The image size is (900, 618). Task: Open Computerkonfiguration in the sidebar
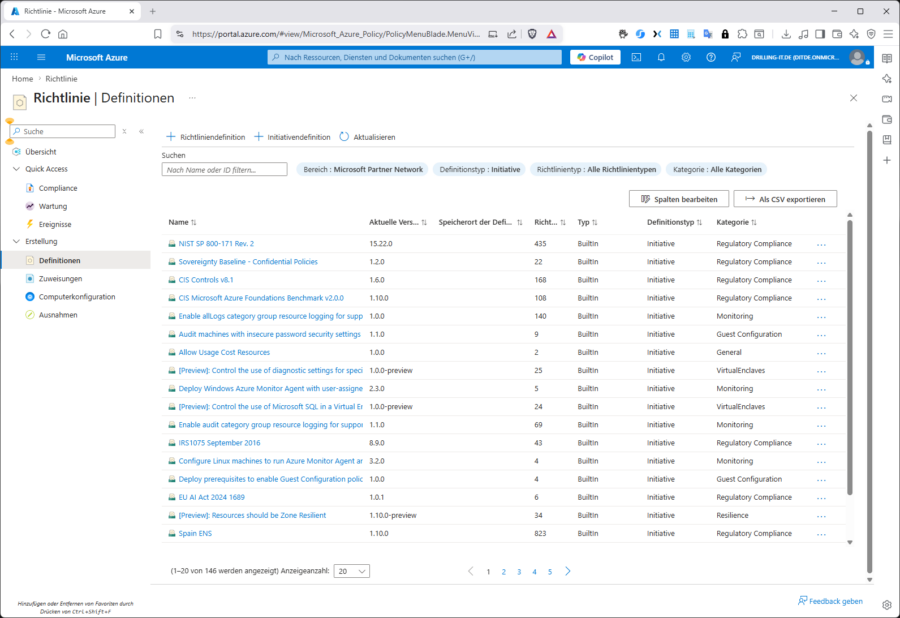[76, 297]
